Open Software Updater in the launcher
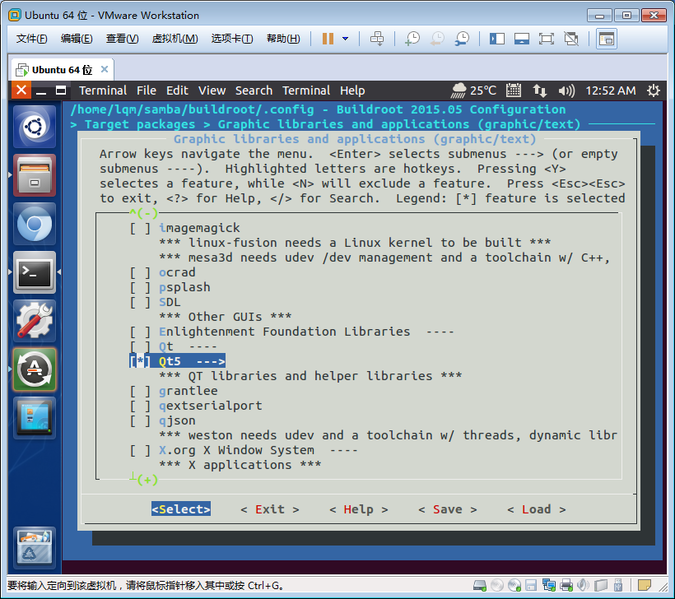This screenshot has height=599, width=675. 35,369
